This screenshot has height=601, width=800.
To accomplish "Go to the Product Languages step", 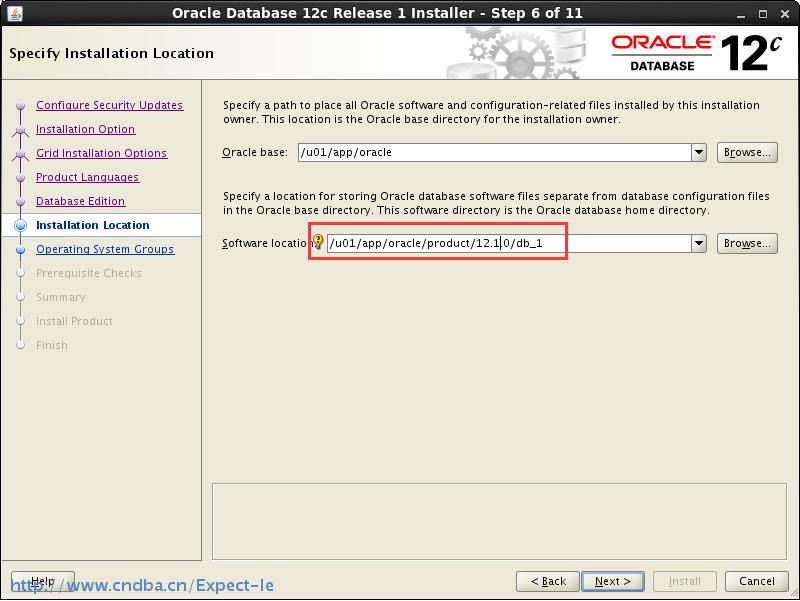I will click(87, 177).
